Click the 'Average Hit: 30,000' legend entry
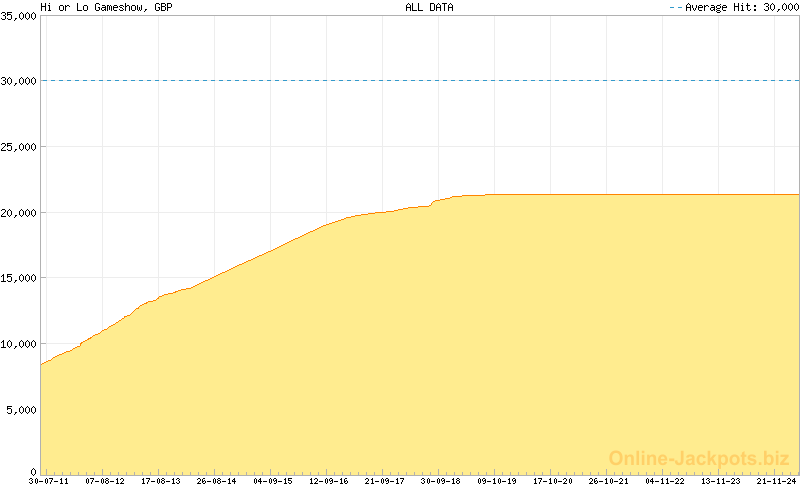 (x=741, y=7)
